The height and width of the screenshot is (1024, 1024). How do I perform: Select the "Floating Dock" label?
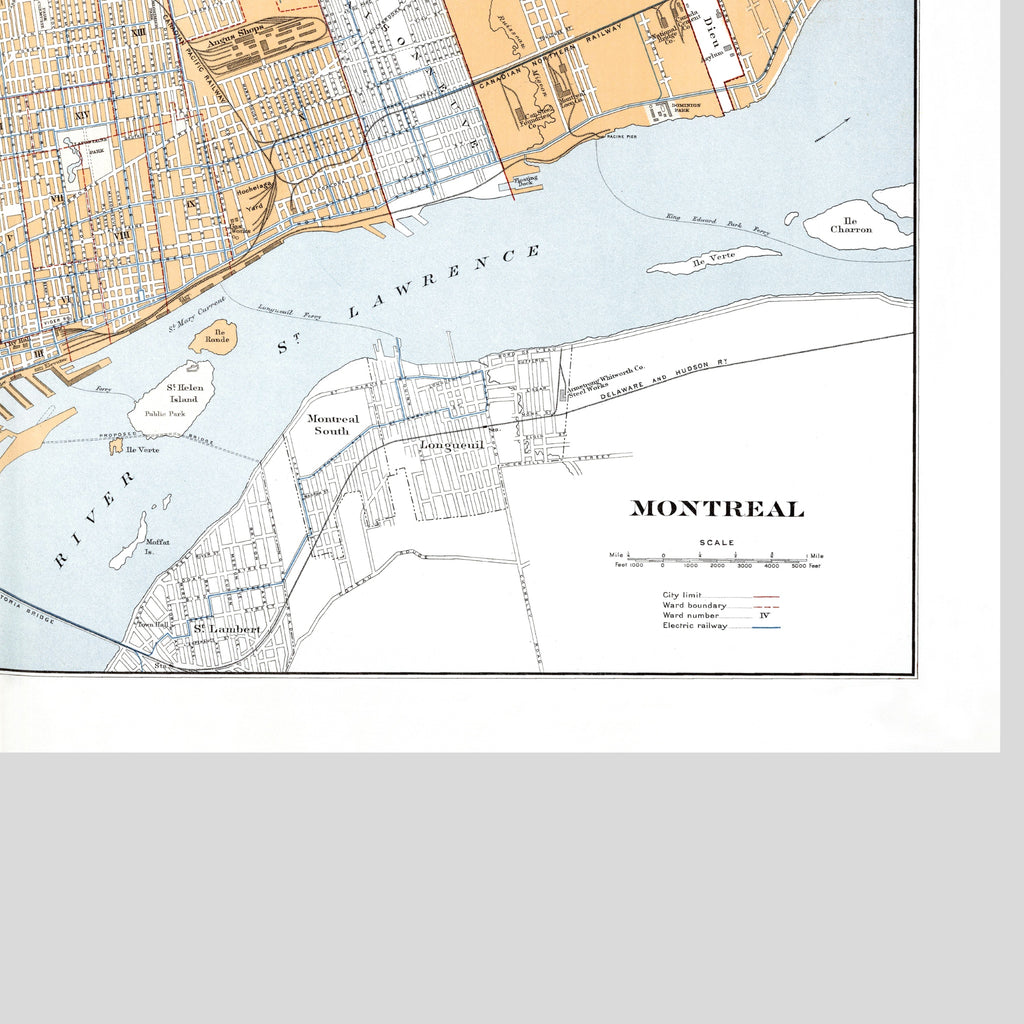[526, 180]
